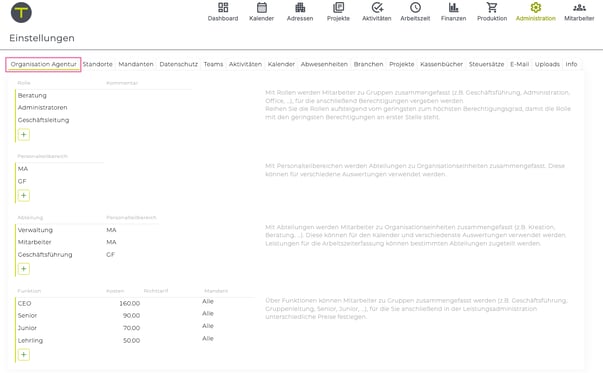Add a new Personalteilbereich with plus button
603x373 pixels.
[24, 195]
